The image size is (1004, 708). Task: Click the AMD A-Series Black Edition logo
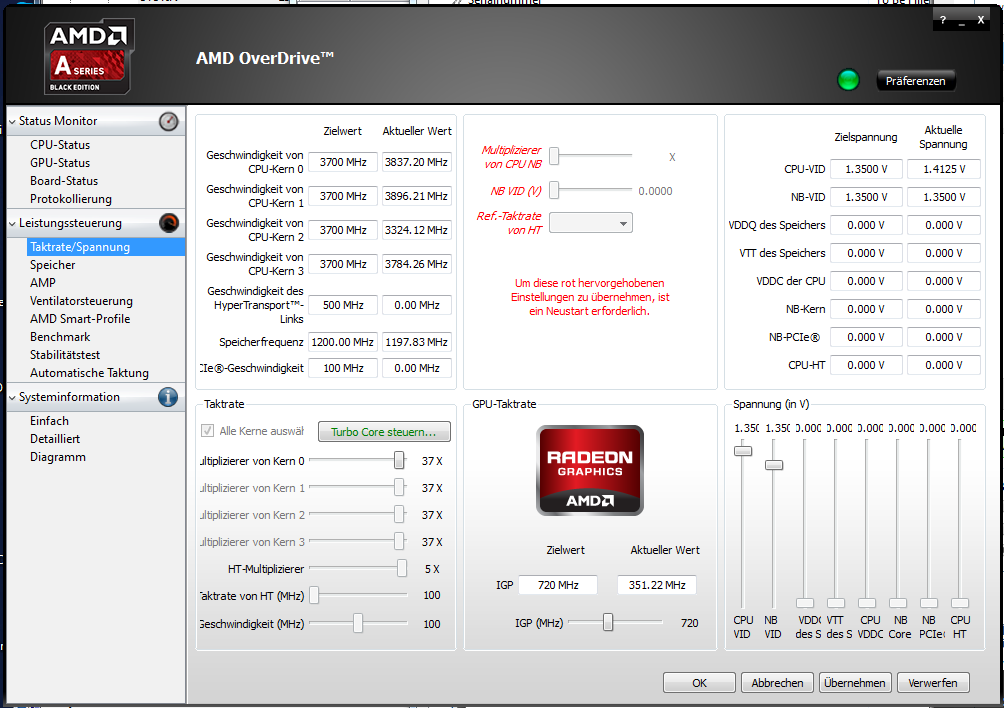coord(88,57)
